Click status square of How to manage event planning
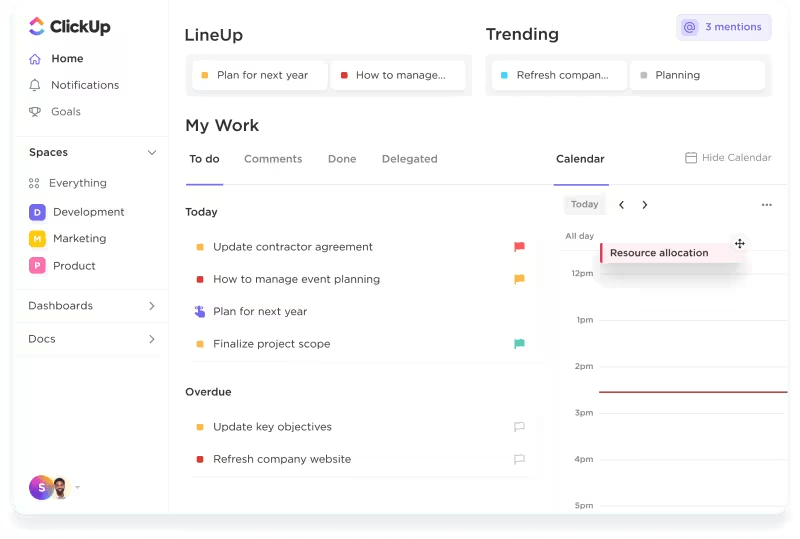Screen dimensions: 800x539 [x=200, y=279]
